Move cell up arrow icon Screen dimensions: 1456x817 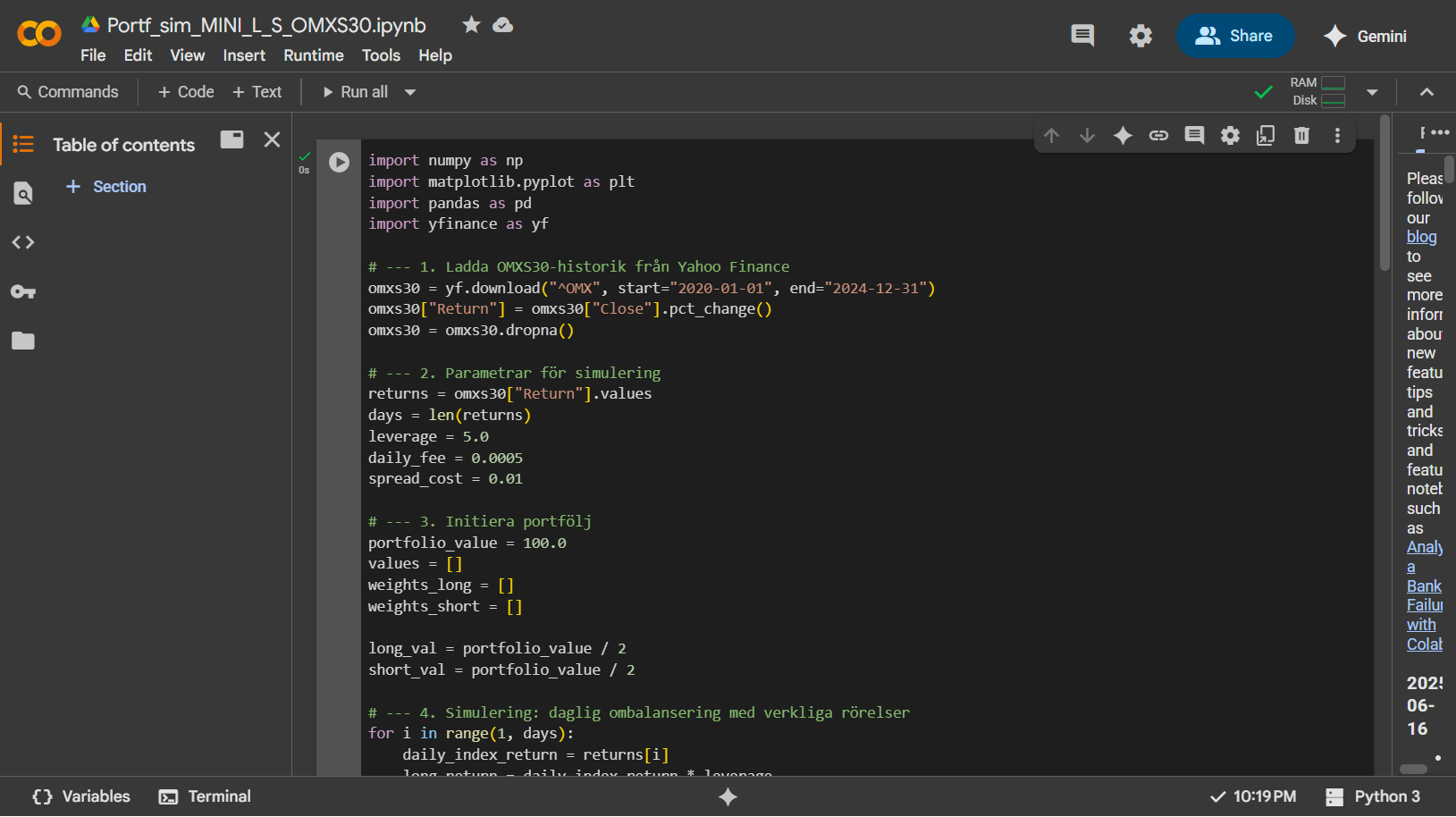click(x=1051, y=135)
